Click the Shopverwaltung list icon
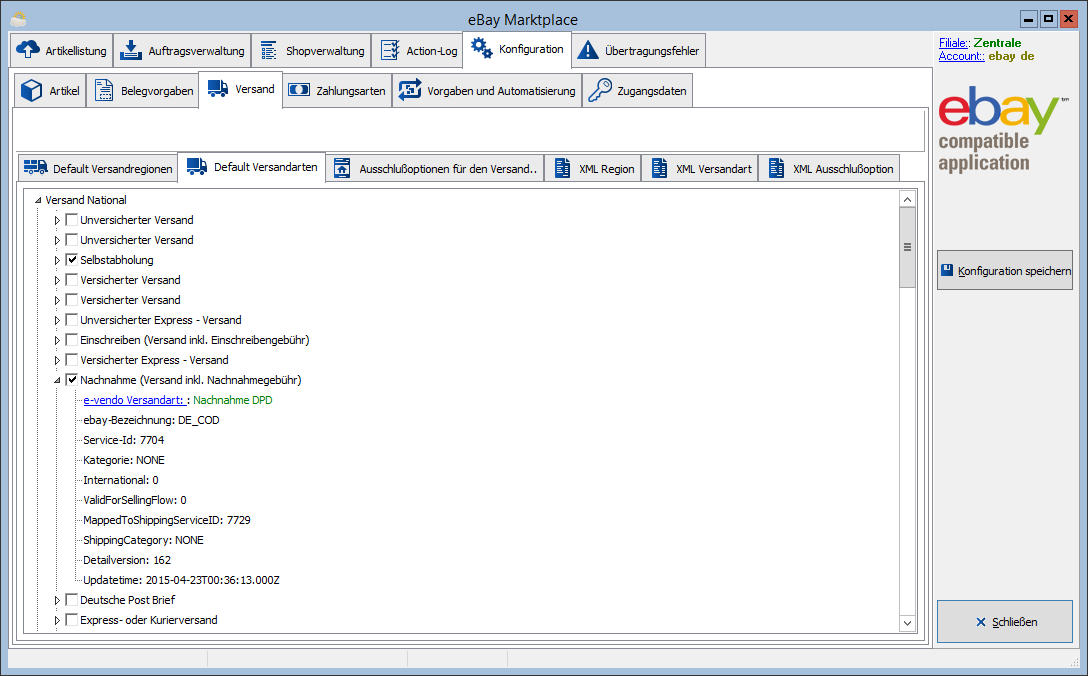This screenshot has height=676, width=1088. point(269,51)
